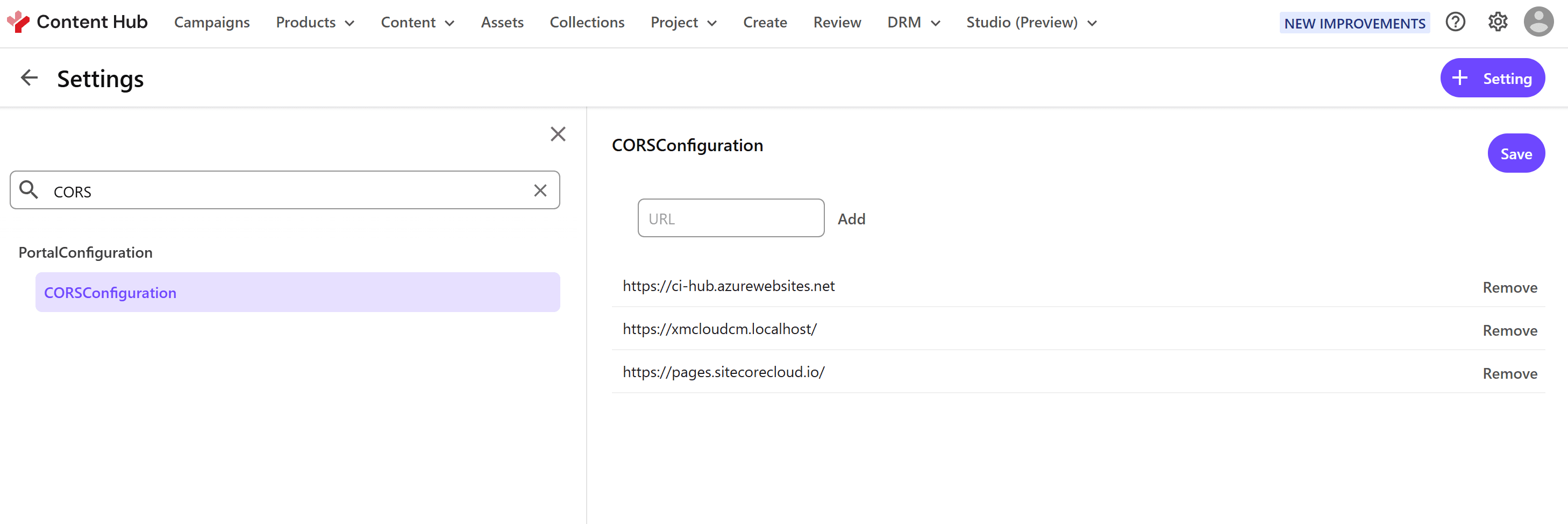Go back using the arrow beside Settings
This screenshot has height=524, width=1568.
[29, 78]
